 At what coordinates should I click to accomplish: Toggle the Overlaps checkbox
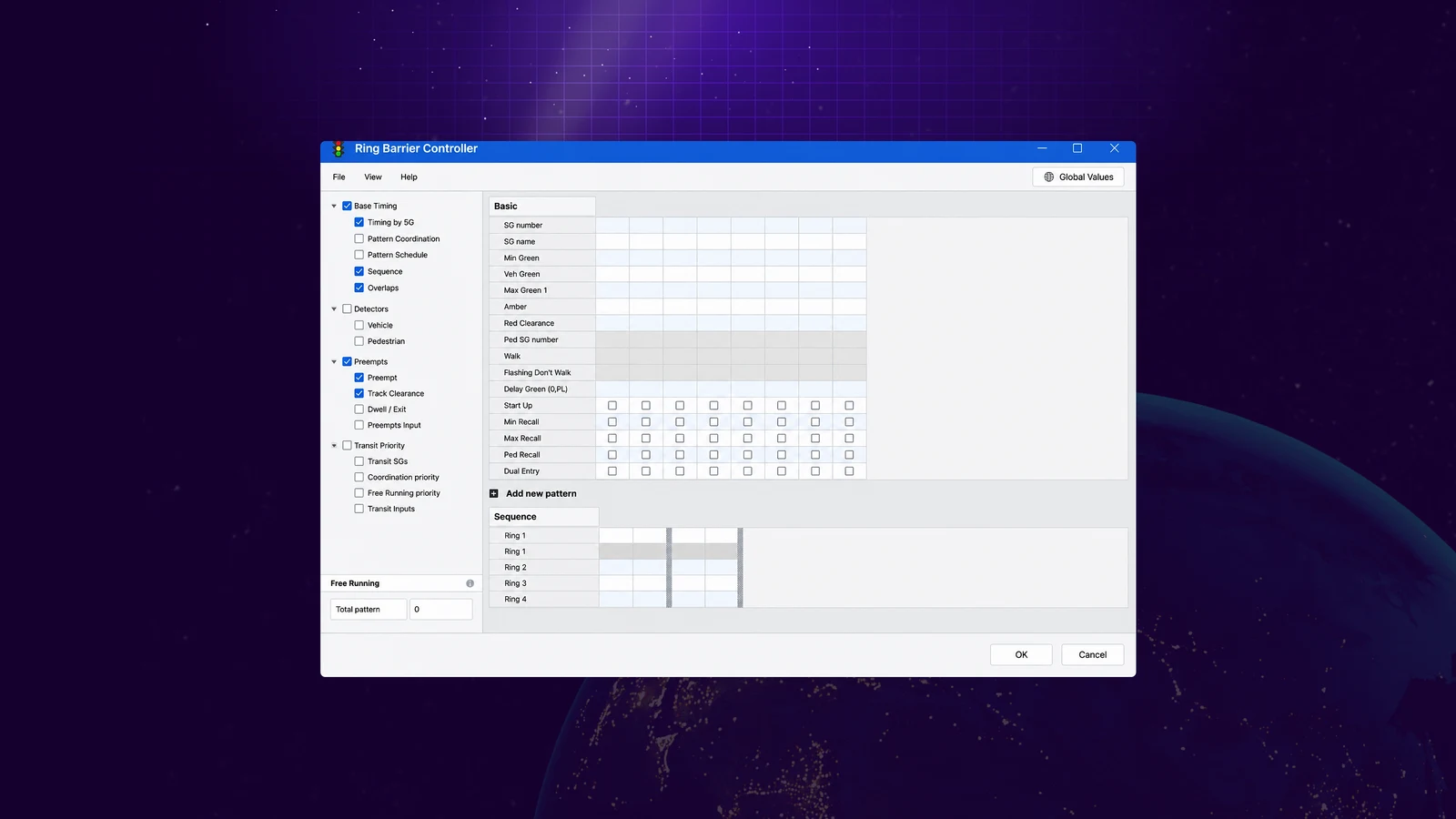[x=359, y=288]
